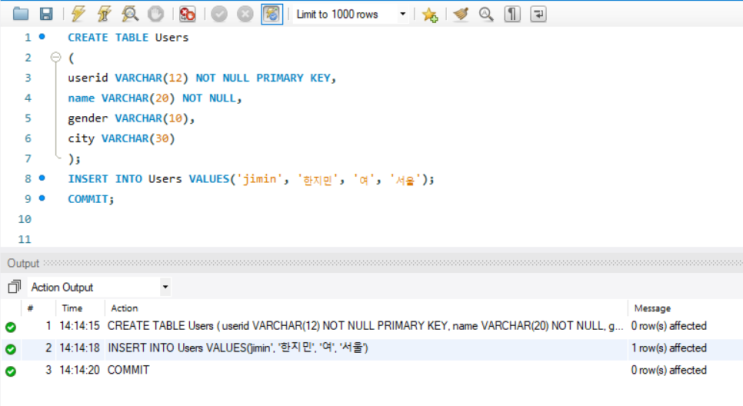Image resolution: width=743 pixels, height=406 pixels.
Task: Click the stop execution hand icon
Action: [155, 14]
